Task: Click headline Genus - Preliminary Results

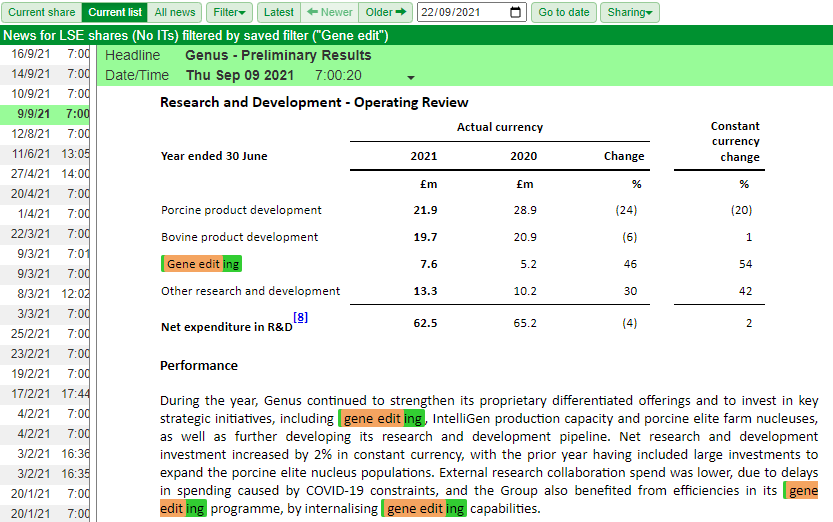Action: pyautogui.click(x=278, y=55)
